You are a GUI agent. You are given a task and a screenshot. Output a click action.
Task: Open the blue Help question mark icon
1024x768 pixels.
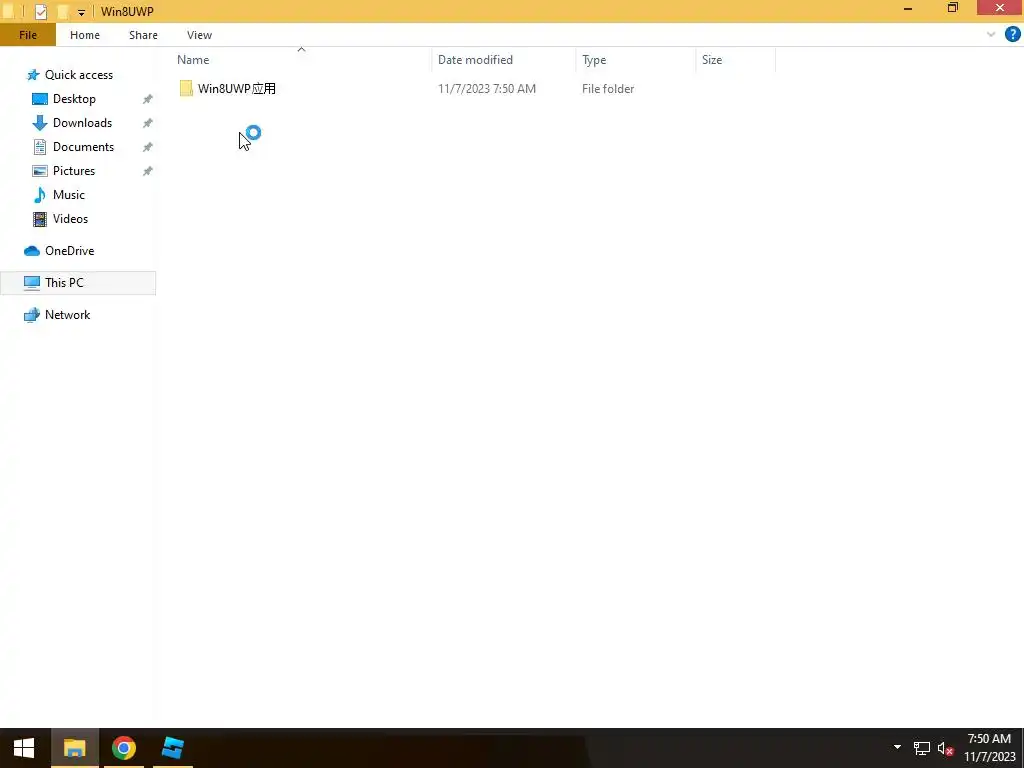(1012, 35)
